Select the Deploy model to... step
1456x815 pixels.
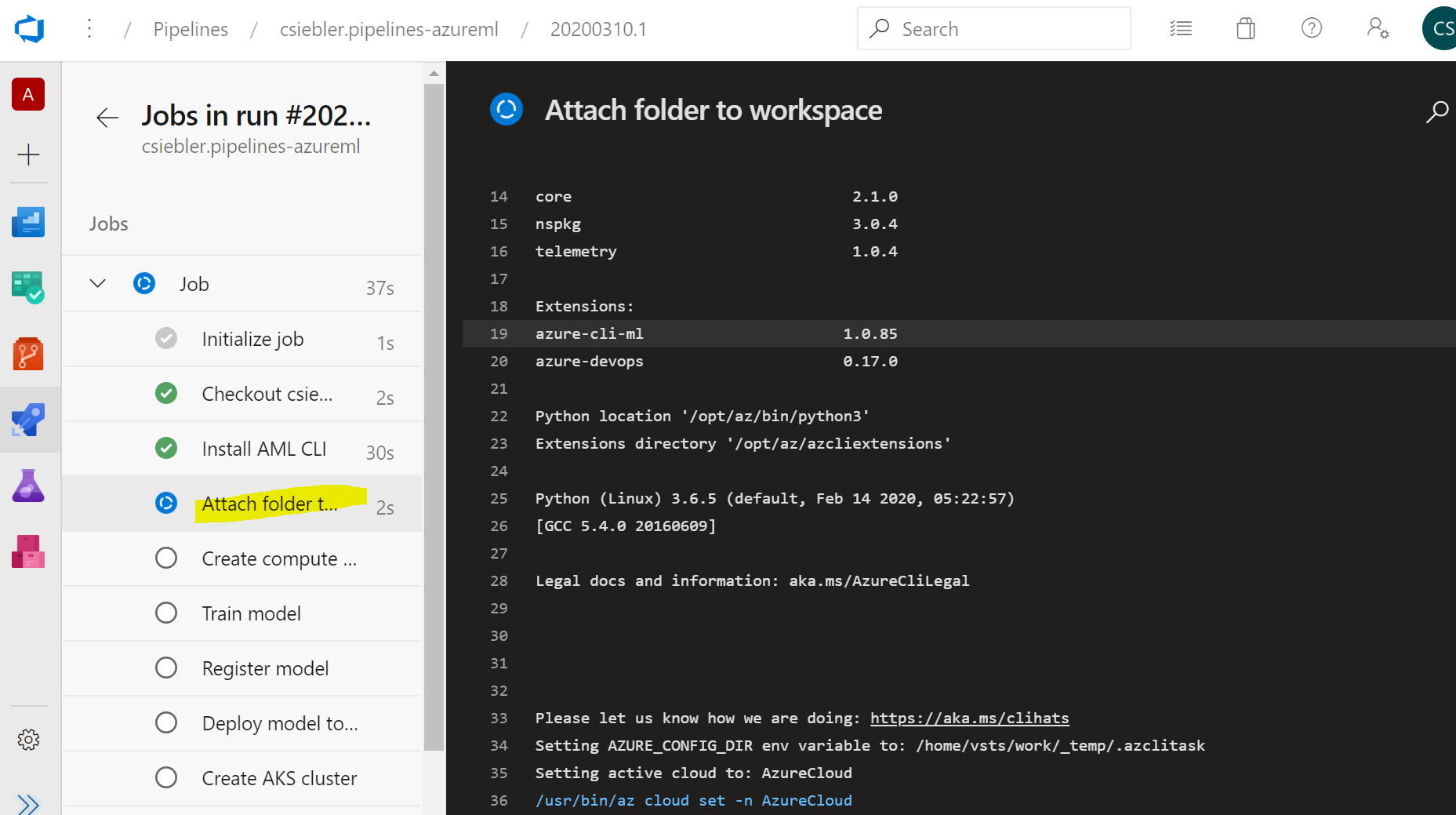242,723
